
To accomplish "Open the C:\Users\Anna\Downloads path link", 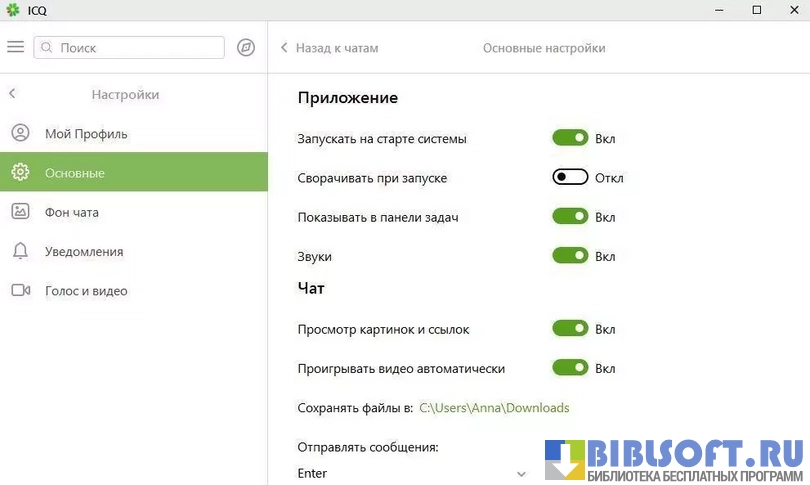I will 494,408.
